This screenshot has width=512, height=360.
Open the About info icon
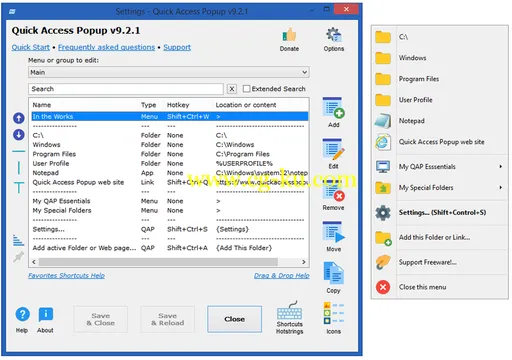coord(46,314)
